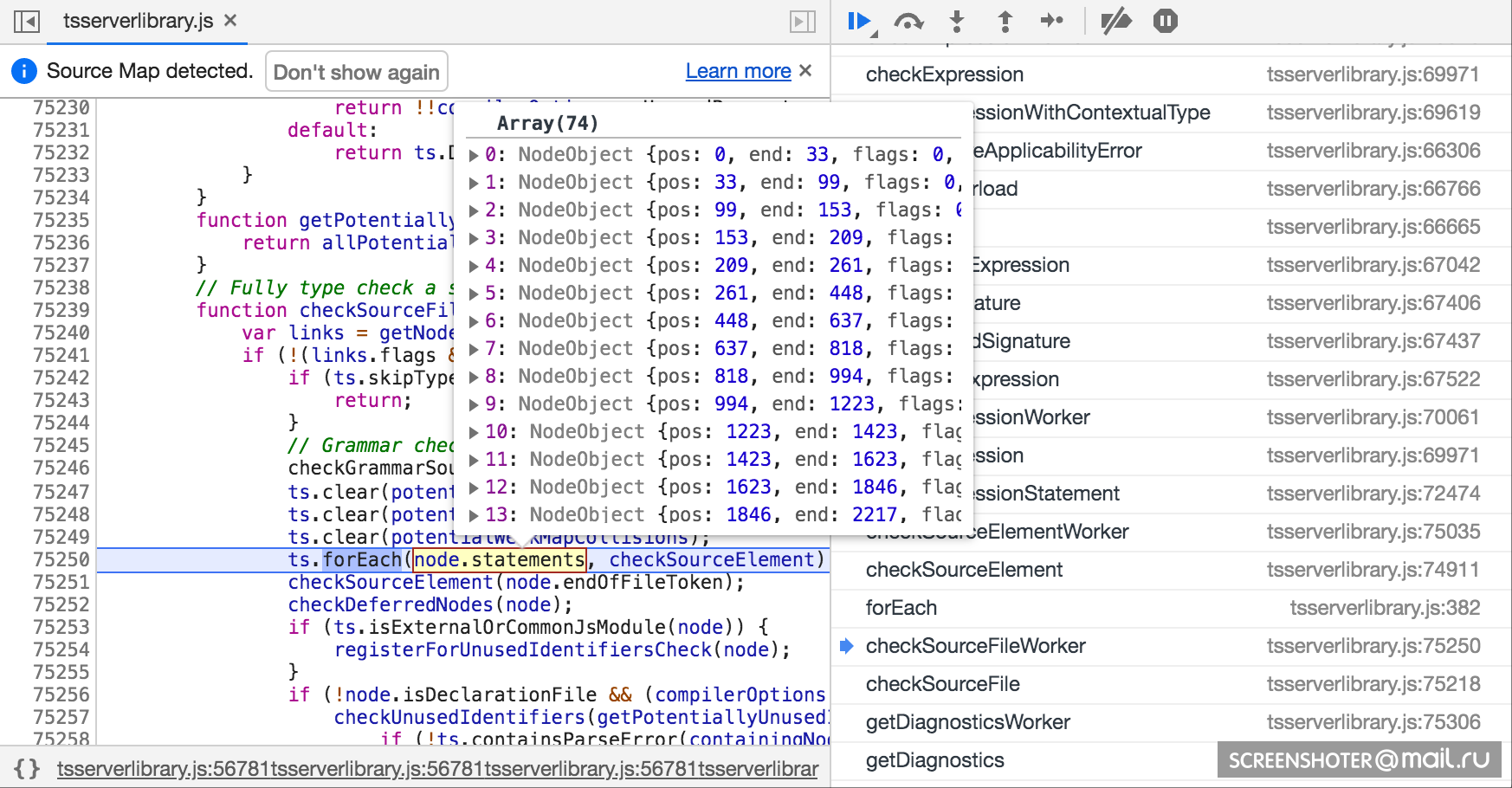Expand array item 5 NodeObject
Screen dimensions: 1512x788
tap(474, 294)
